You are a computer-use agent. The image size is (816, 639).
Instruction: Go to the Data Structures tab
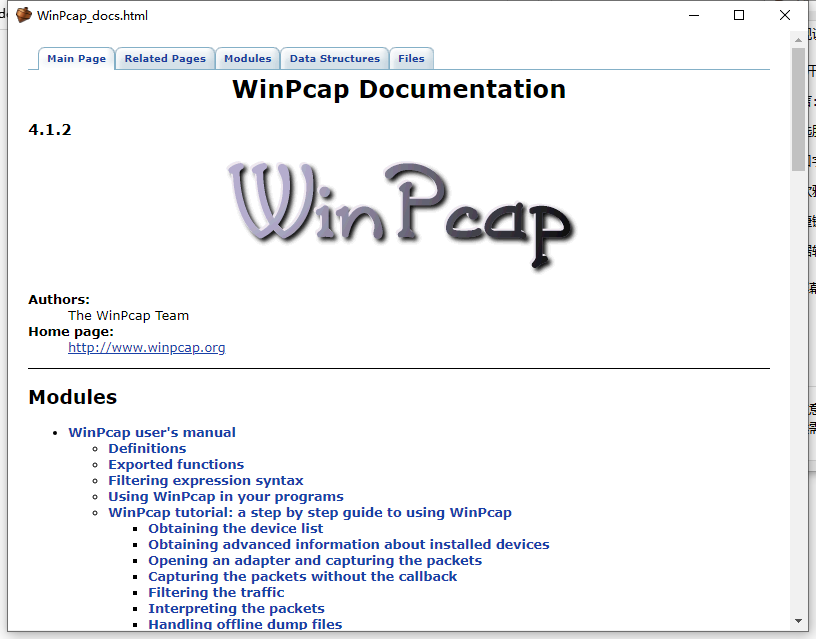(x=335, y=59)
